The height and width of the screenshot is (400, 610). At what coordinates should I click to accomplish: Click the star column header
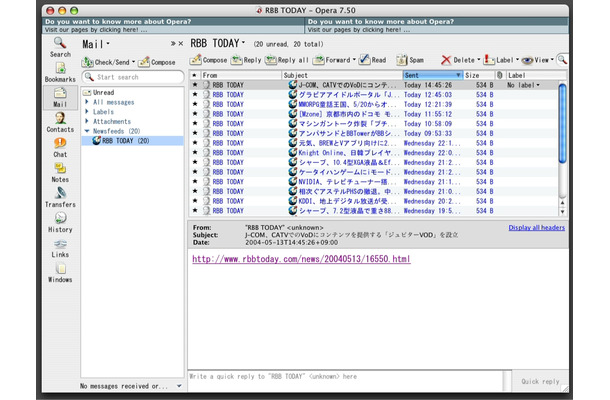pos(195,75)
